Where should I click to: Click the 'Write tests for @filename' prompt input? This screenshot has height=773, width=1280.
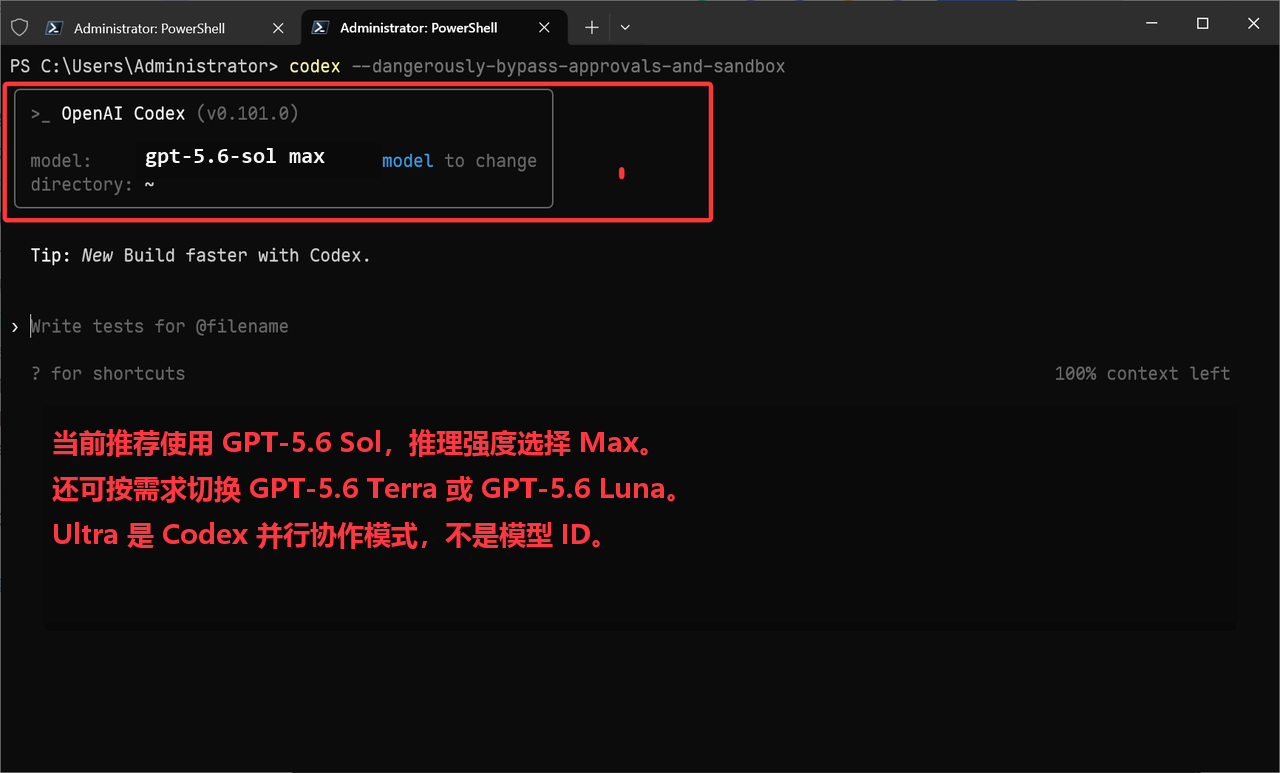[x=159, y=326]
